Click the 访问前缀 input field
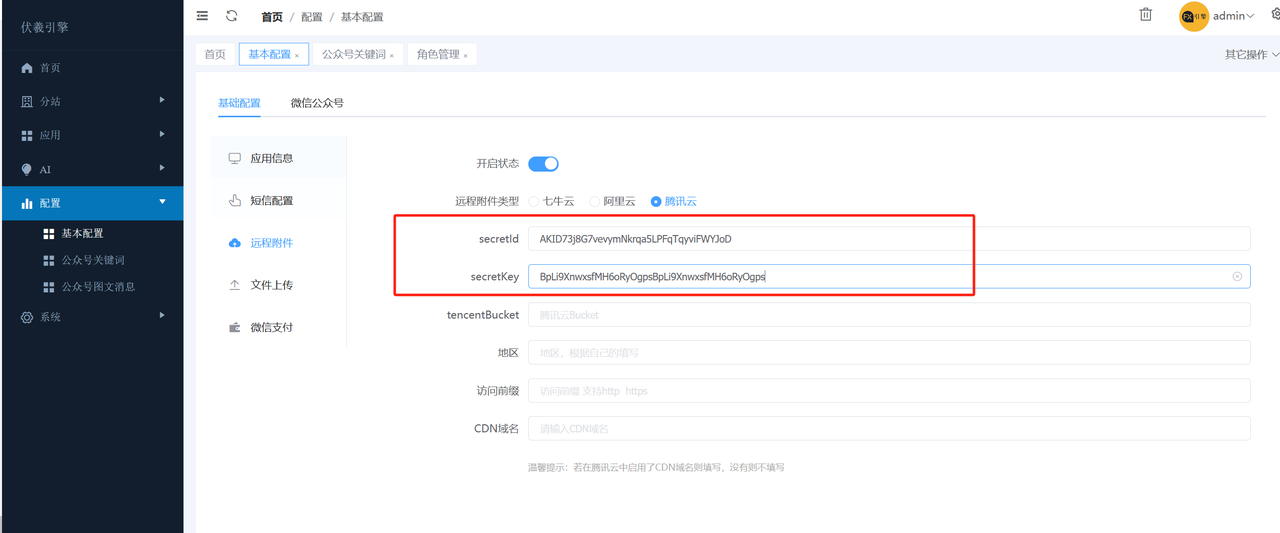The image size is (1280, 533). pyautogui.click(x=889, y=391)
